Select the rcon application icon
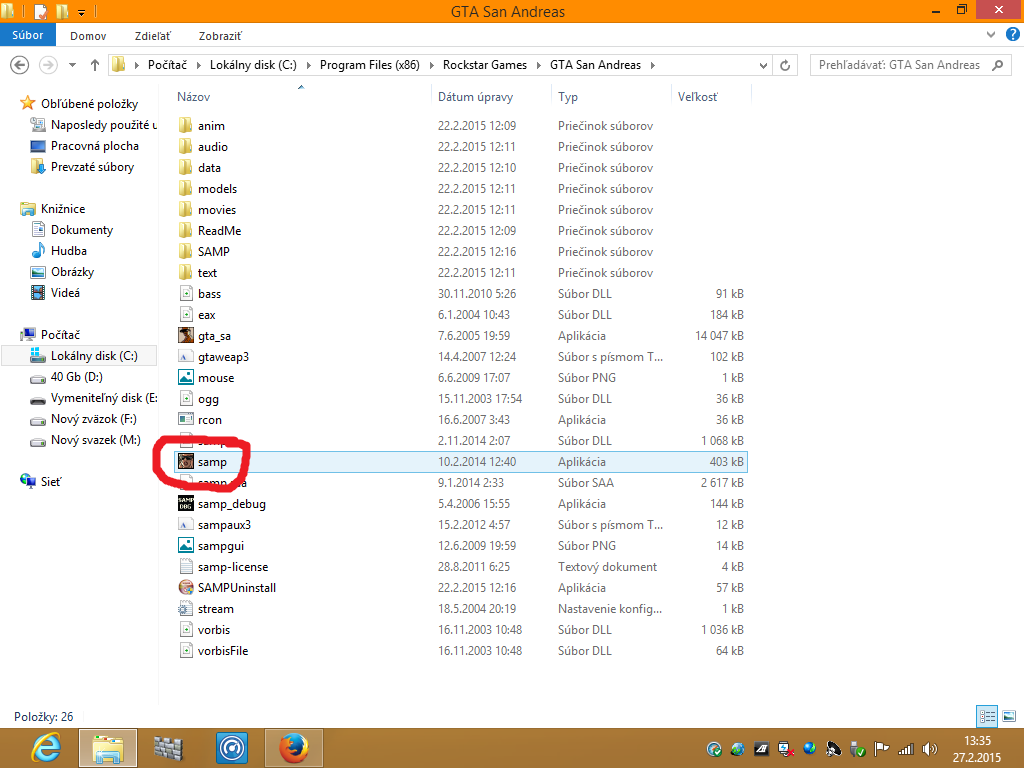This screenshot has height=768, width=1024. pyautogui.click(x=185, y=419)
